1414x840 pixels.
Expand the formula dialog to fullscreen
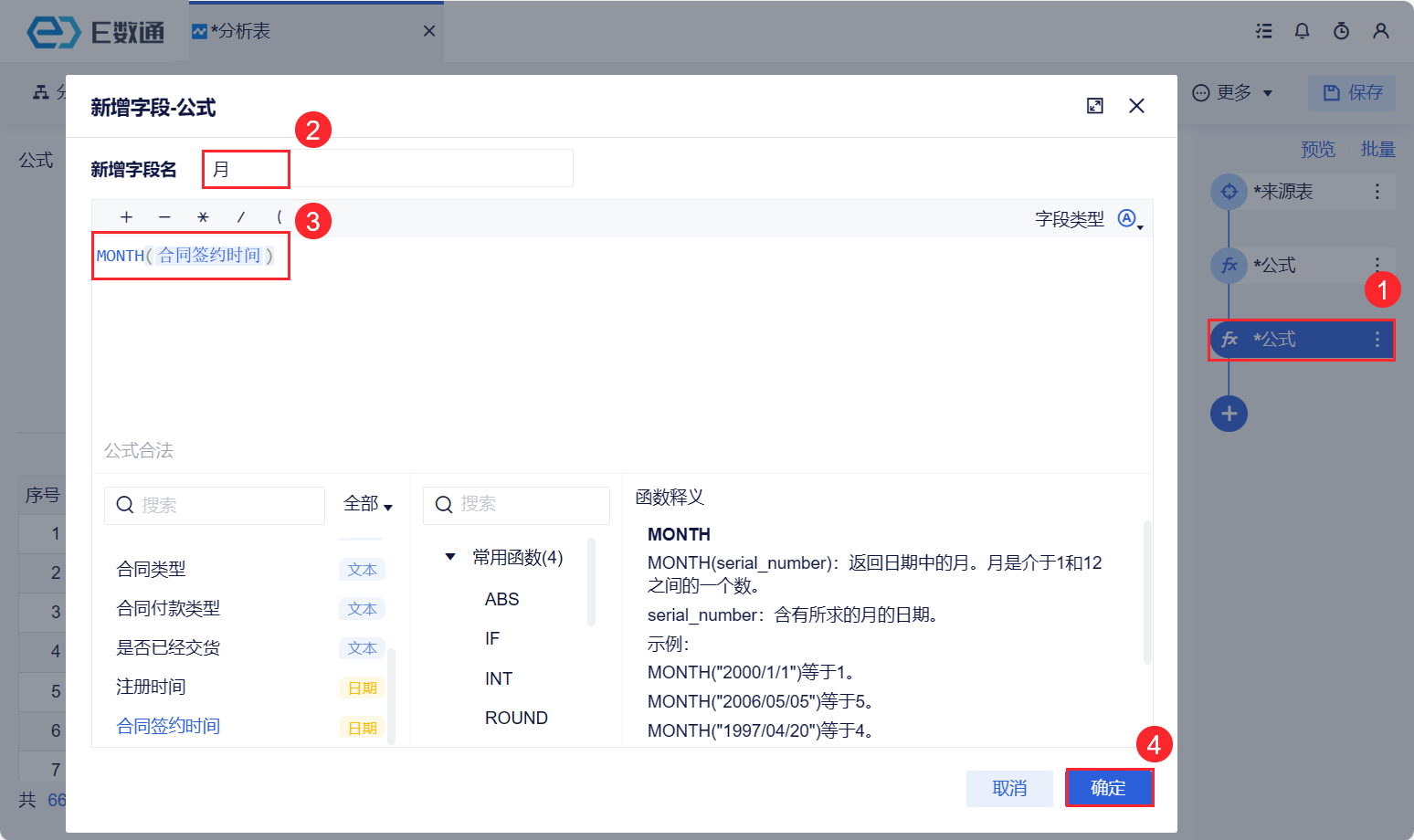point(1095,106)
